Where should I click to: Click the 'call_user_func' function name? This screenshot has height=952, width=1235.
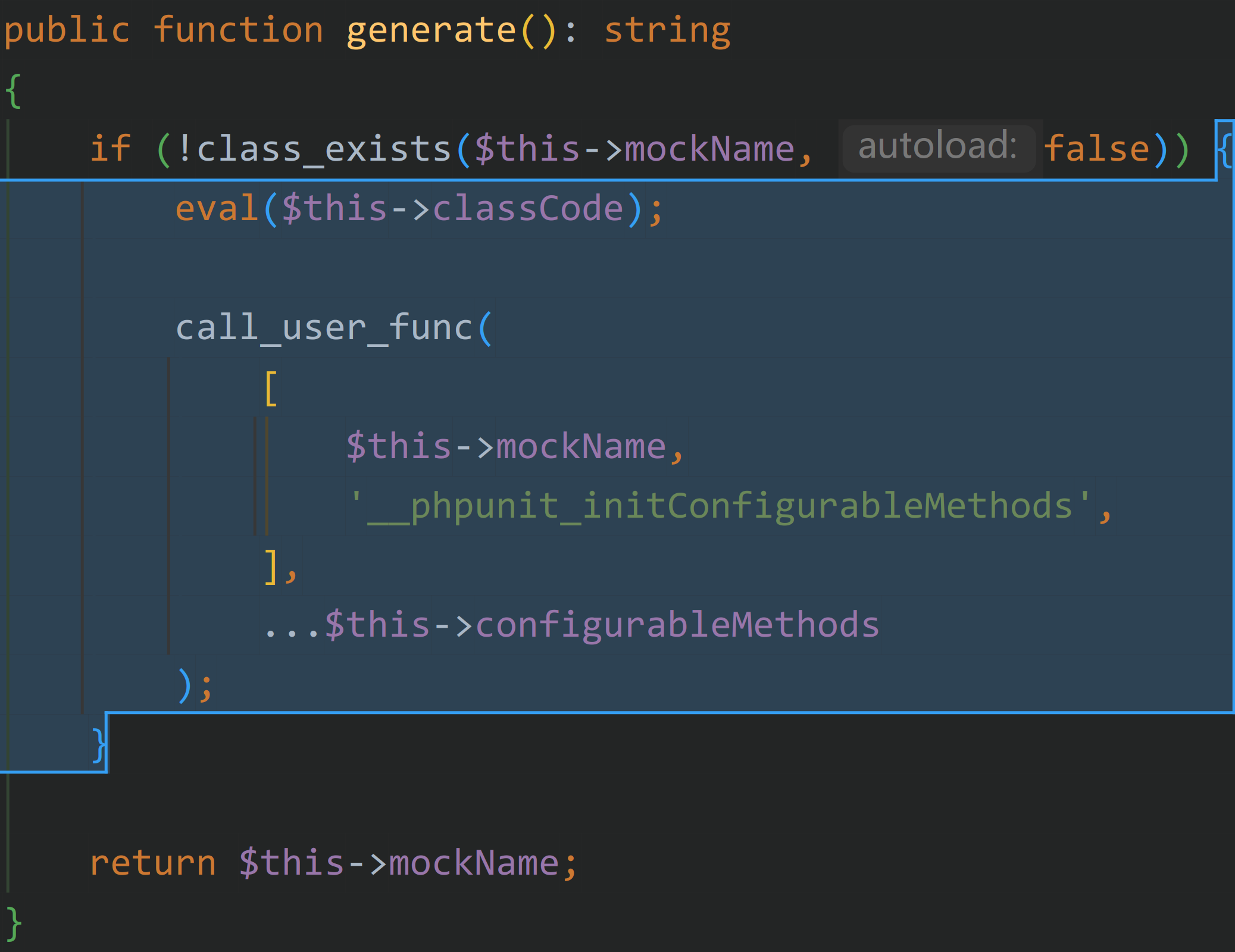coord(324,328)
